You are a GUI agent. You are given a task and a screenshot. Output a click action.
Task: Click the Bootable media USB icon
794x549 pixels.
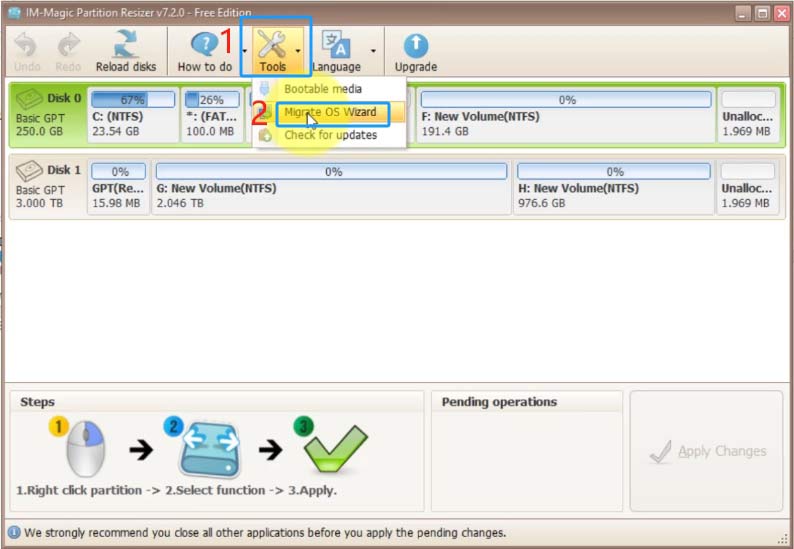[x=264, y=89]
